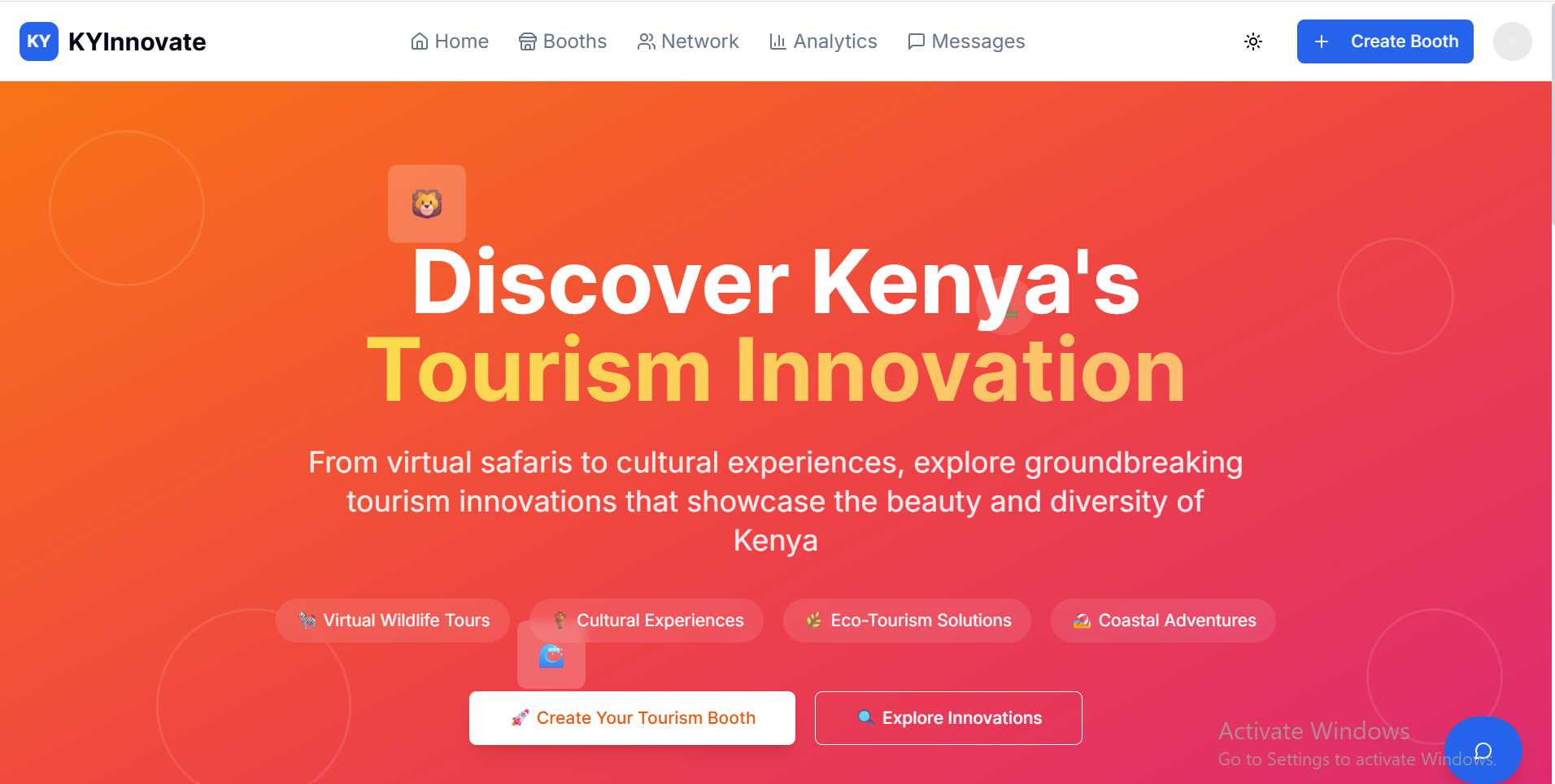The height and width of the screenshot is (784, 1555).
Task: Open the chat bubble in the bottom corner
Action: 1484,749
